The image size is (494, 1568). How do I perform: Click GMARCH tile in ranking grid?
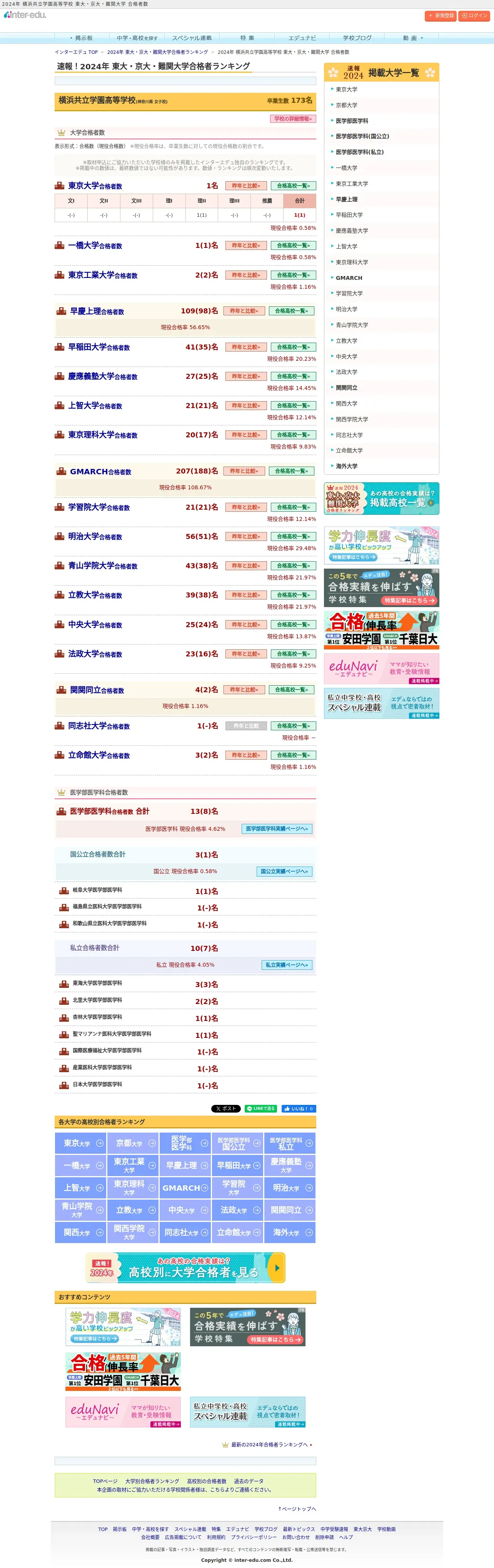coord(185,1188)
